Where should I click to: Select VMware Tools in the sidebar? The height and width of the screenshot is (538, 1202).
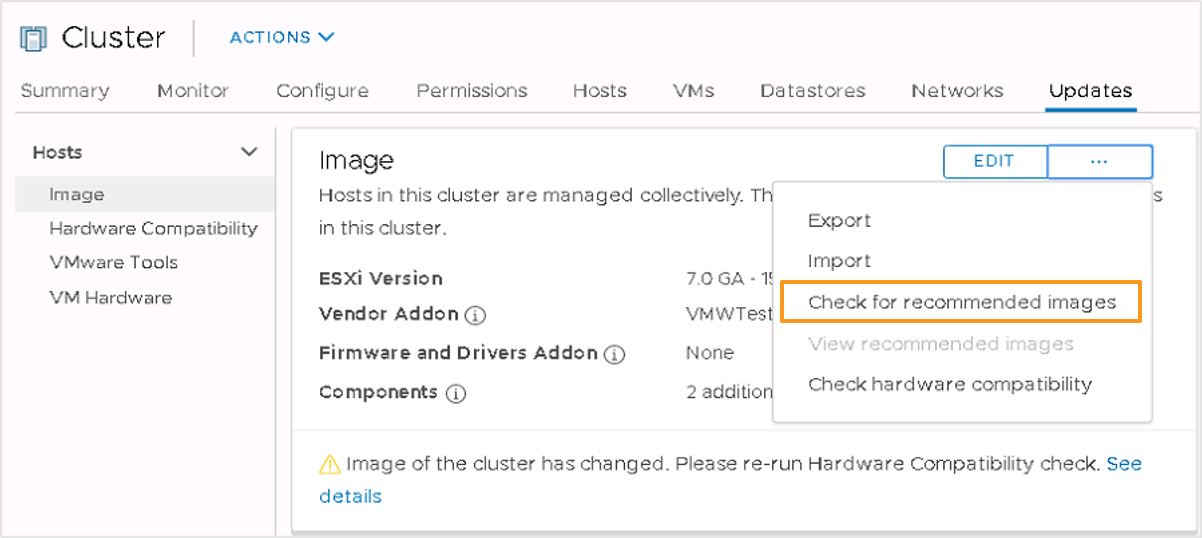(x=113, y=262)
